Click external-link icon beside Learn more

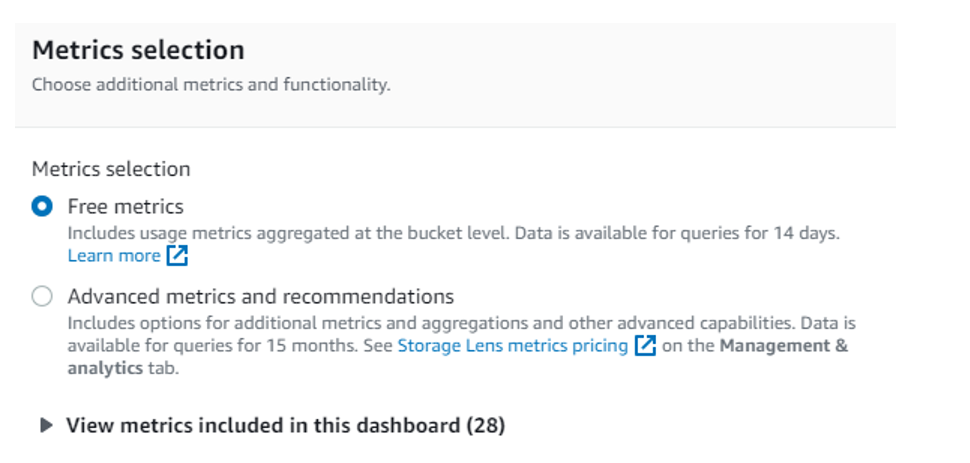click(x=177, y=256)
